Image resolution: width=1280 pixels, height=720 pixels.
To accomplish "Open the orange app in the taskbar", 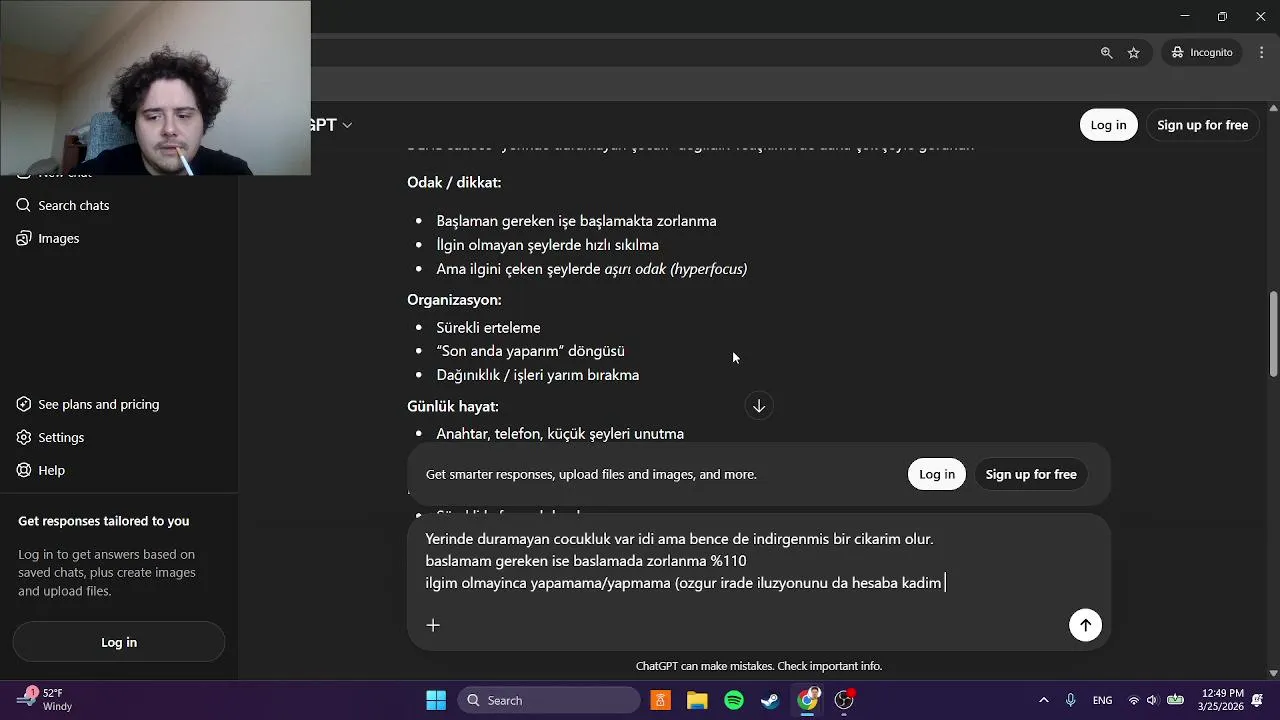I will [660, 700].
